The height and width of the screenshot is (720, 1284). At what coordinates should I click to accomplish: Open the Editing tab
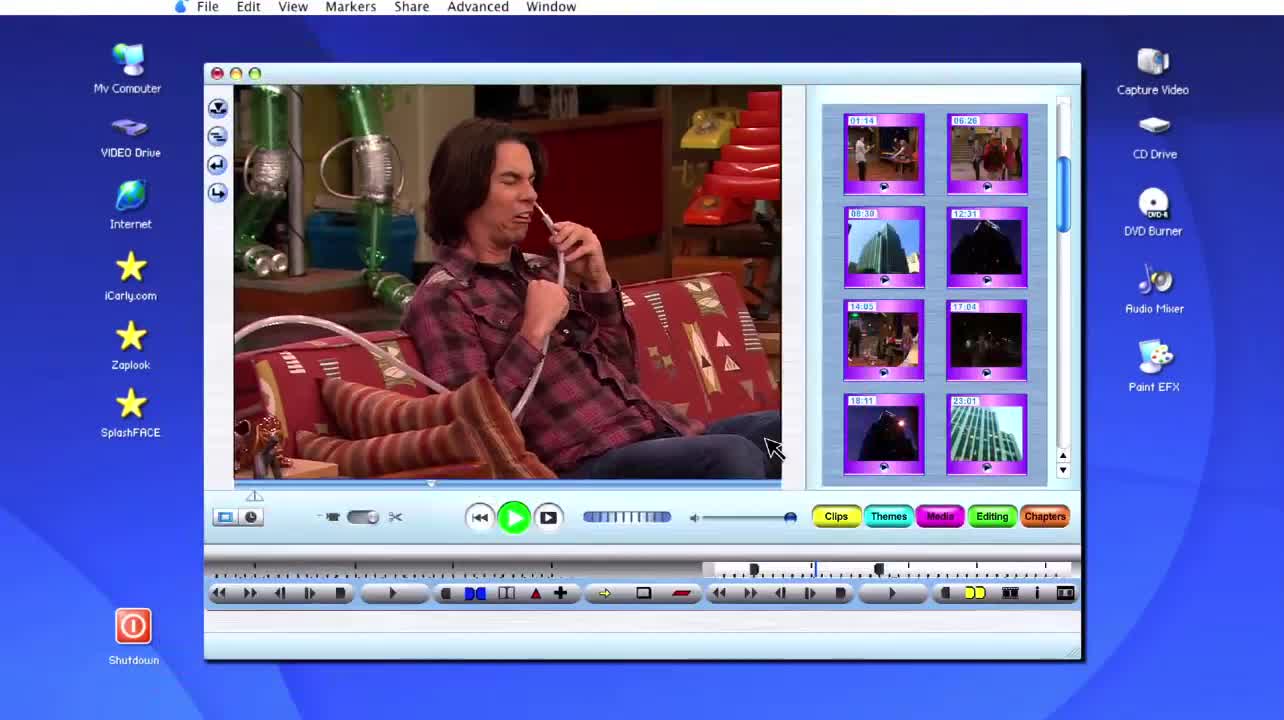992,517
